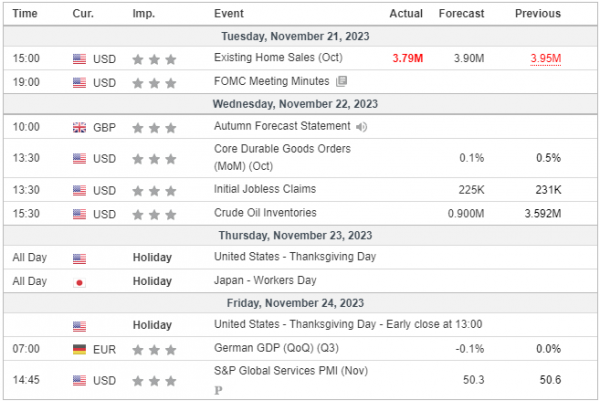Click the Forecast column header

[x=461, y=14]
